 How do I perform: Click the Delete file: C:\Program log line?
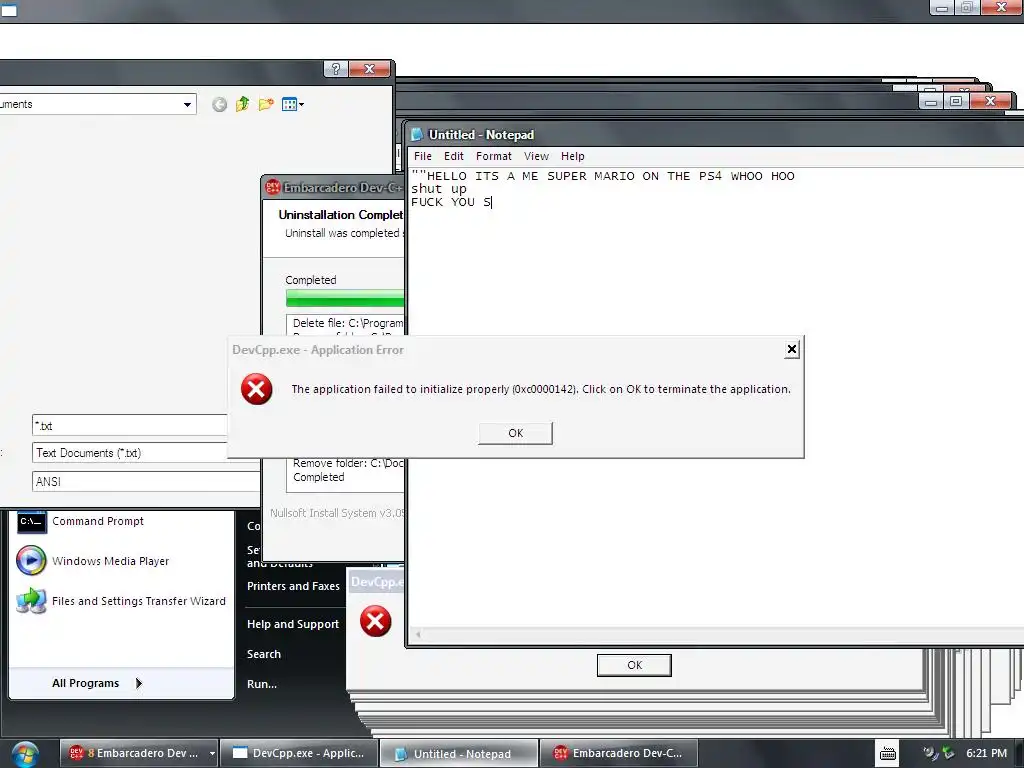point(347,323)
